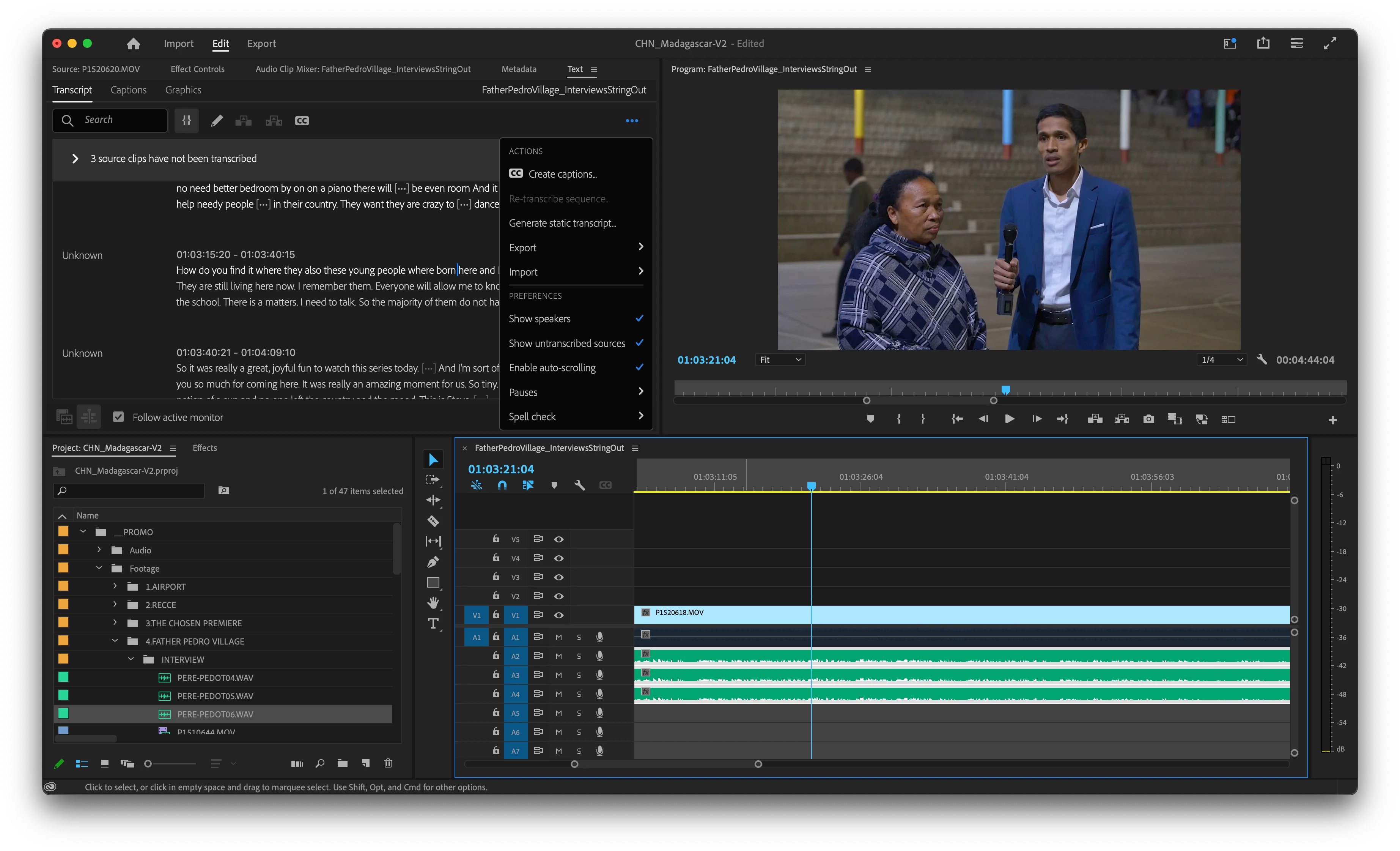Toggle the timeline snap magnet icon
The image size is (1400, 851).
[x=502, y=485]
